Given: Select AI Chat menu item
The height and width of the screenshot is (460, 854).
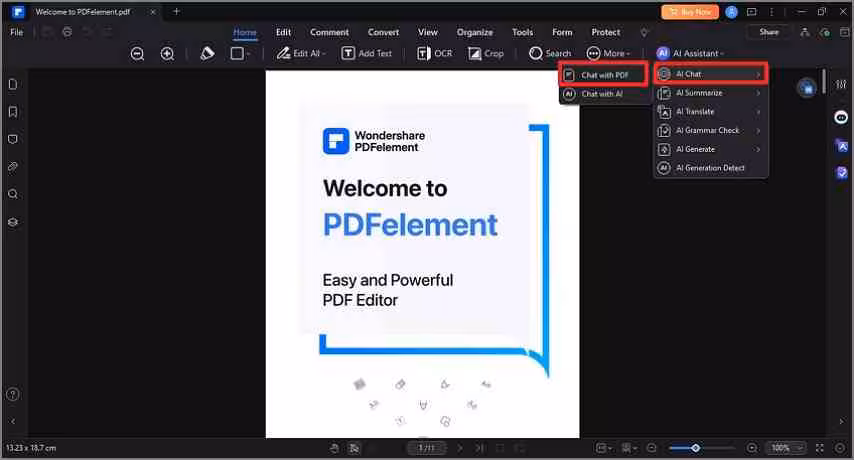Looking at the screenshot, I should 711,74.
